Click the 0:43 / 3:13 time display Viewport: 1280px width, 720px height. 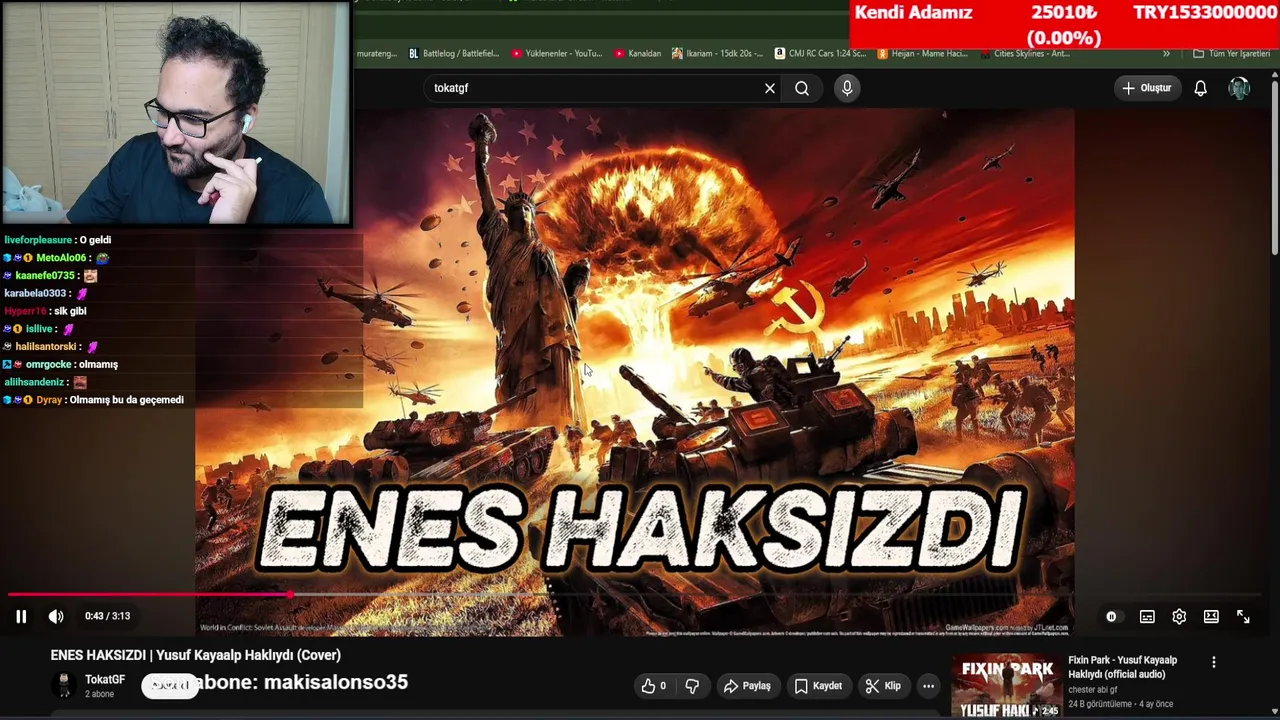point(108,616)
